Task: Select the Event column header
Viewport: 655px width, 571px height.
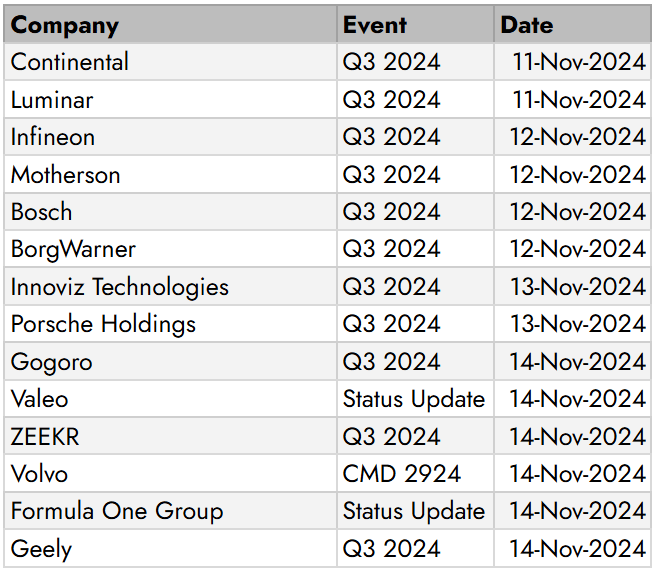Action: [x=415, y=24]
